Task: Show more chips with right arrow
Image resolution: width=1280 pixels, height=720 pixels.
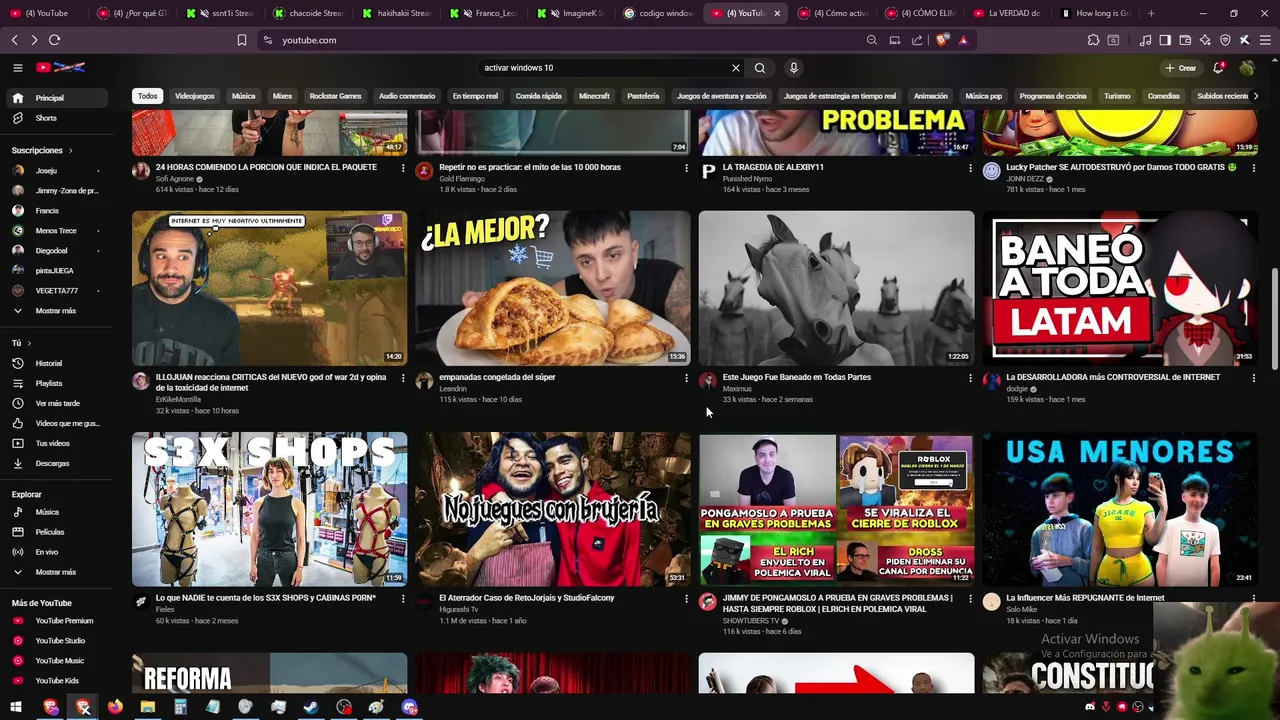Action: (x=1255, y=96)
